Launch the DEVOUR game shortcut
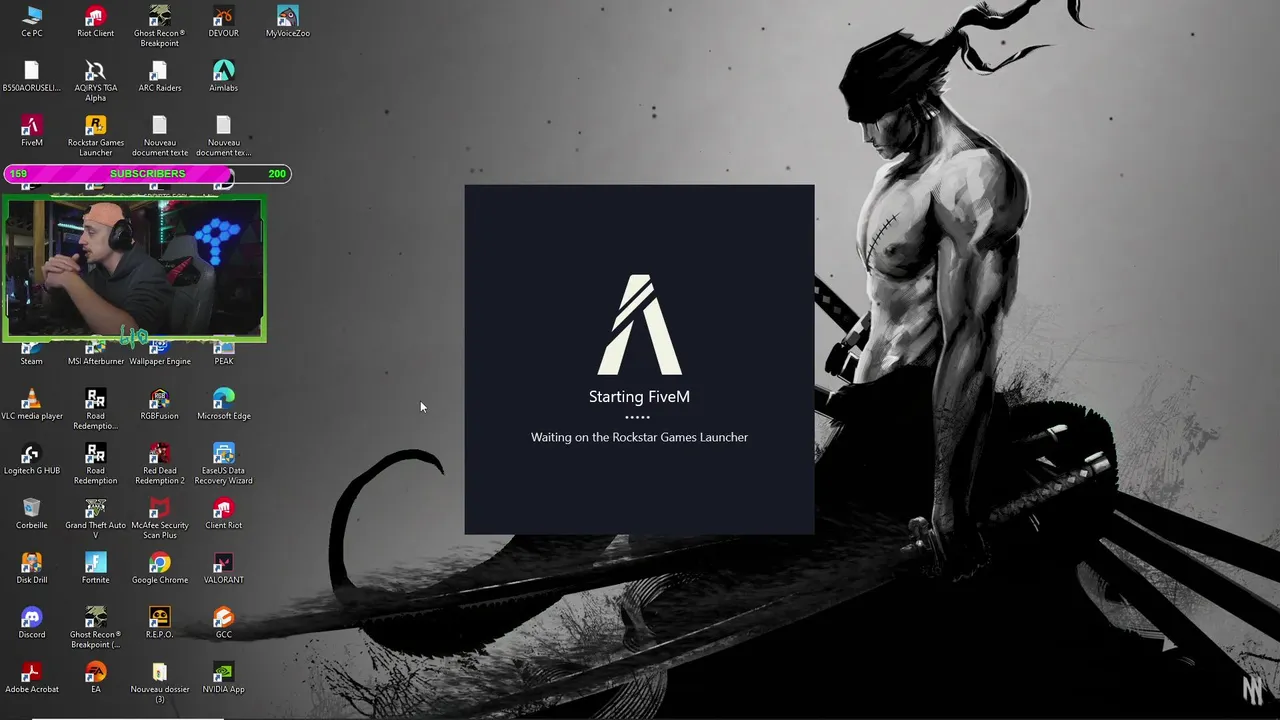Viewport: 1280px width, 720px height. pos(224,22)
